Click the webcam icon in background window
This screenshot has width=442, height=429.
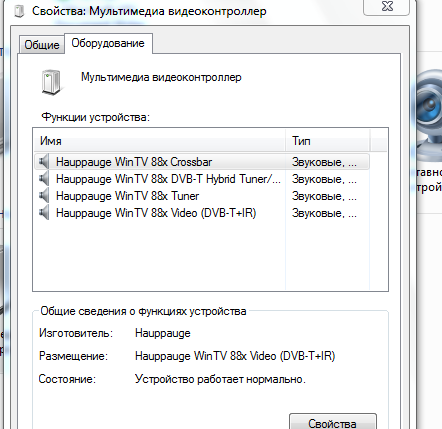(429, 115)
